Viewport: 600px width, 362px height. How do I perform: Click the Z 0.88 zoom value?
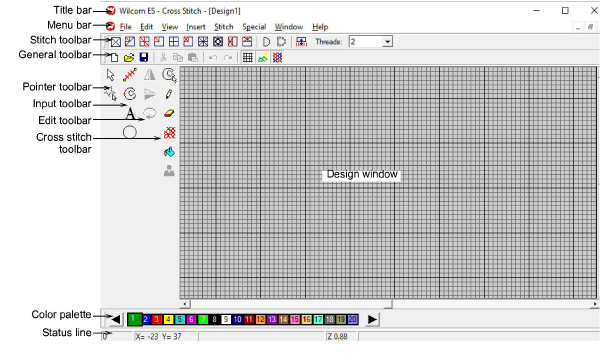pyautogui.click(x=338, y=336)
